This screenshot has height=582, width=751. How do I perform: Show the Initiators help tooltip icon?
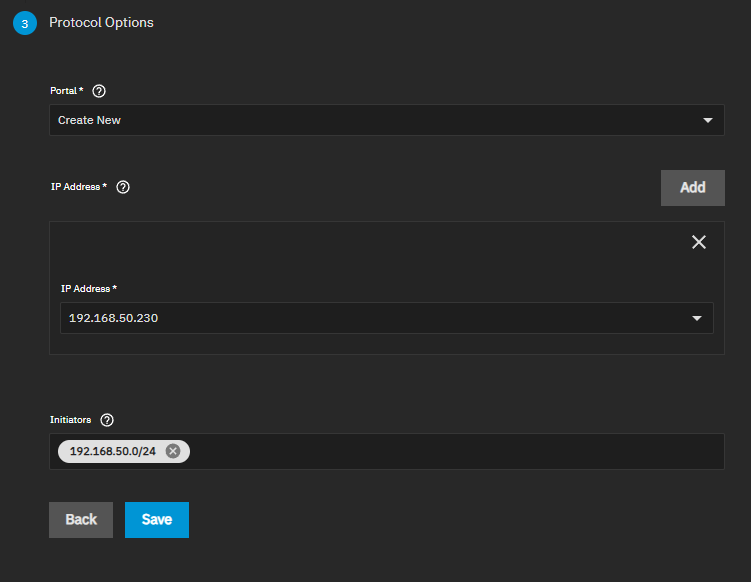point(107,420)
